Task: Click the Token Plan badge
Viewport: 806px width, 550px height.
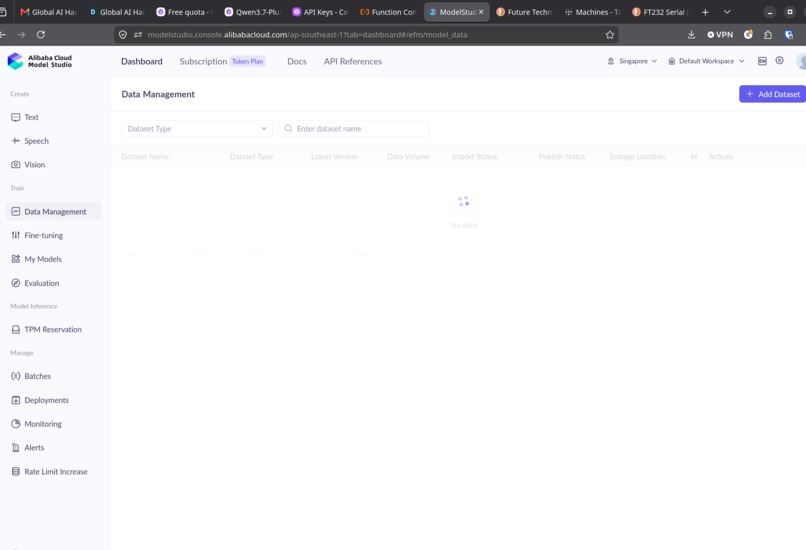Action: pos(247,61)
